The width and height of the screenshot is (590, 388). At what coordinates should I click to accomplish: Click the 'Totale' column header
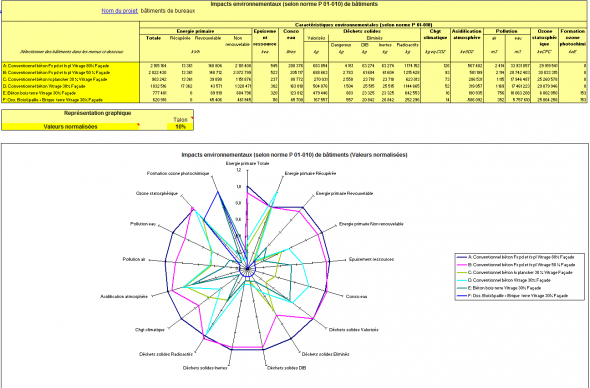coord(153,38)
